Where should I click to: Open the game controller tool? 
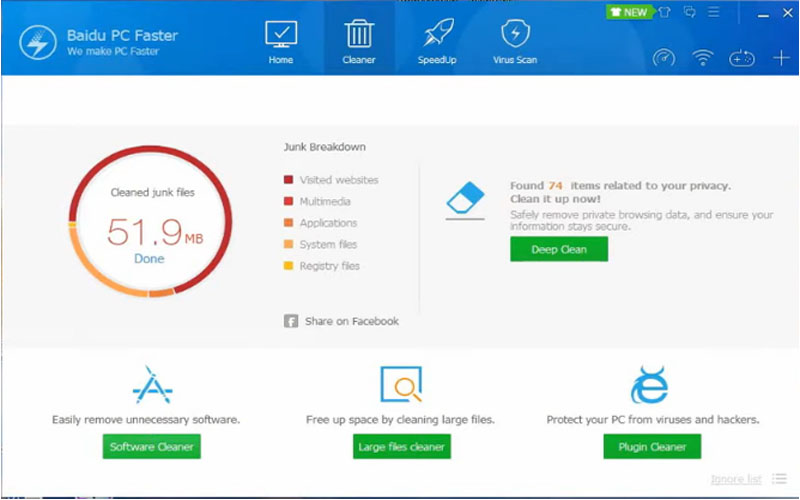(x=741, y=58)
